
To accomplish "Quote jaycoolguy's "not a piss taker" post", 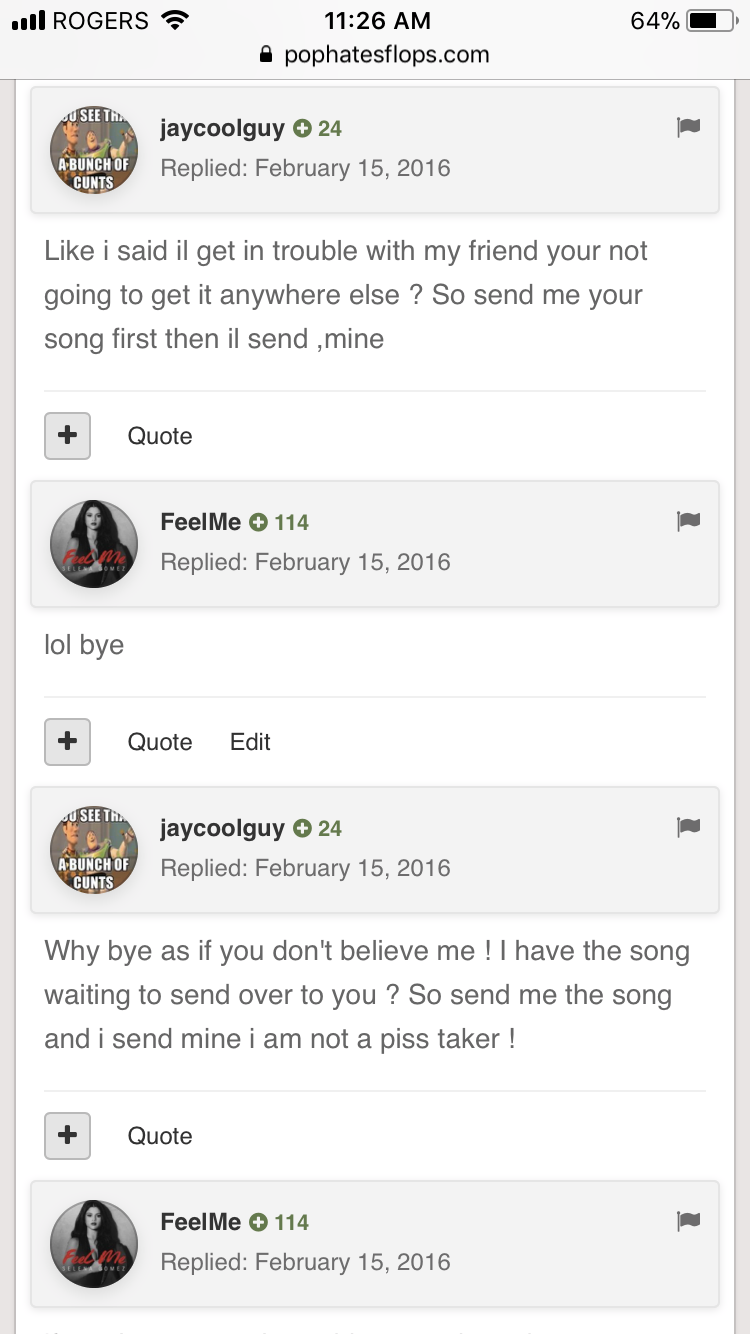I will pos(160,1136).
